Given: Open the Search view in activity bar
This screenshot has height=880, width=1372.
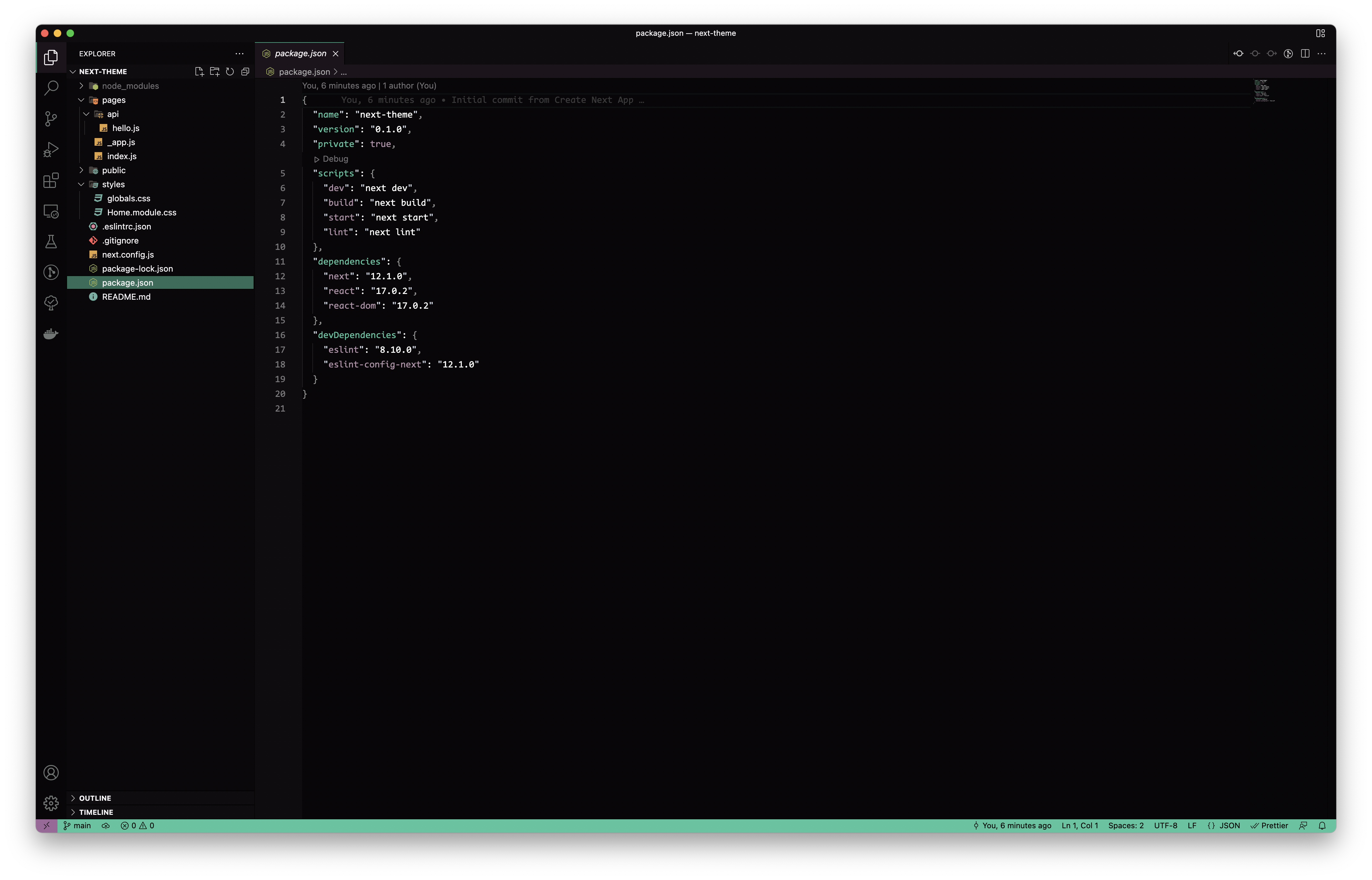Looking at the screenshot, I should pyautogui.click(x=51, y=88).
